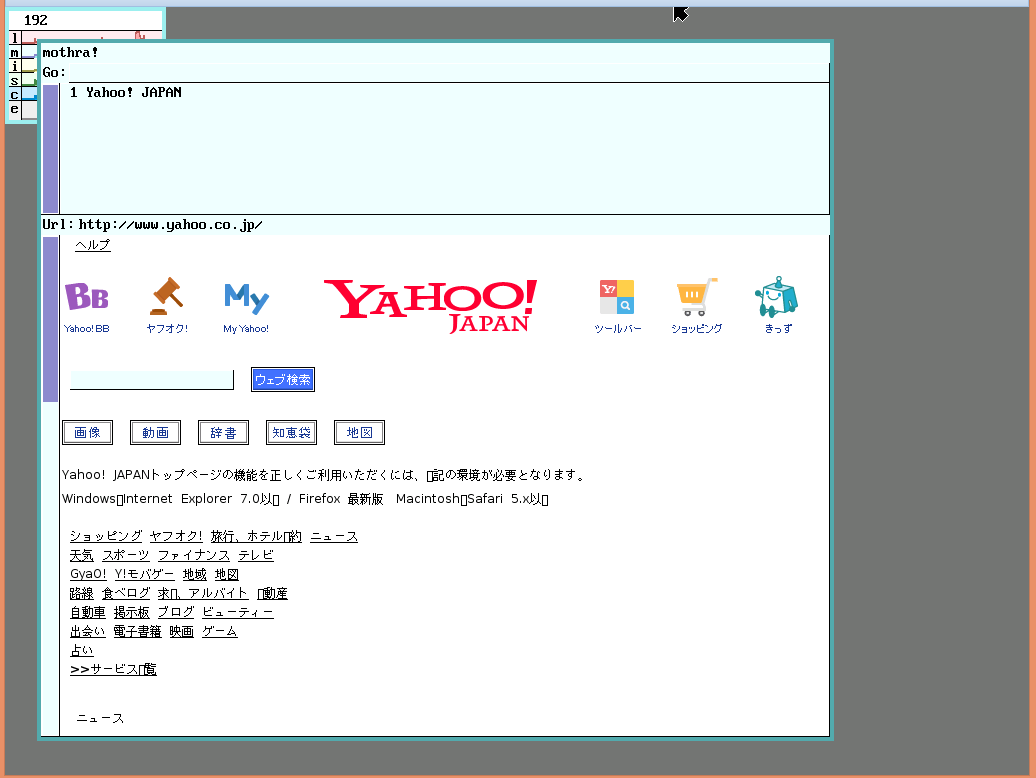Open the 自動車 link
1036x778 pixels.
88,612
